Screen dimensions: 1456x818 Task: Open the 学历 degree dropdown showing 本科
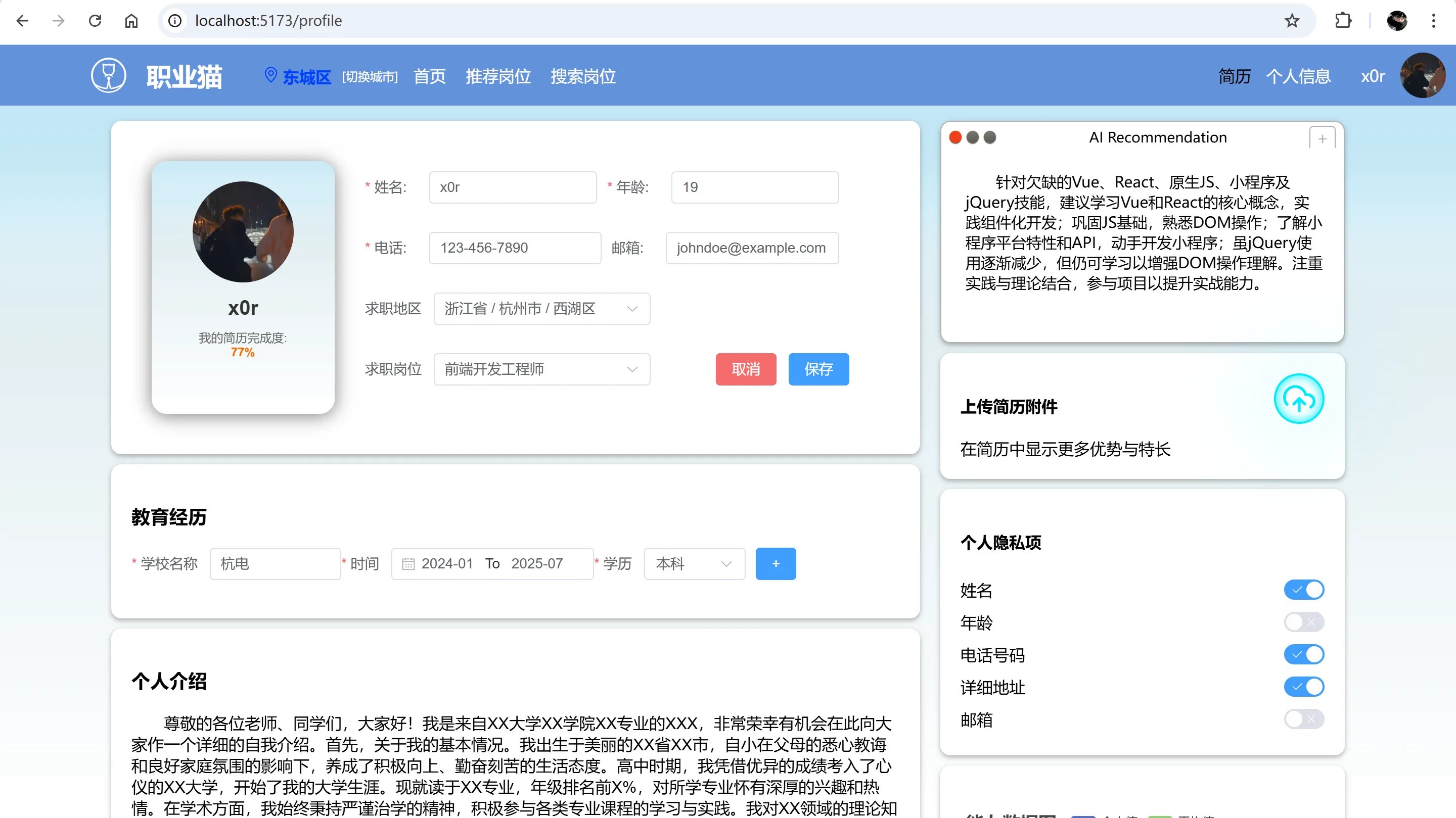point(694,564)
